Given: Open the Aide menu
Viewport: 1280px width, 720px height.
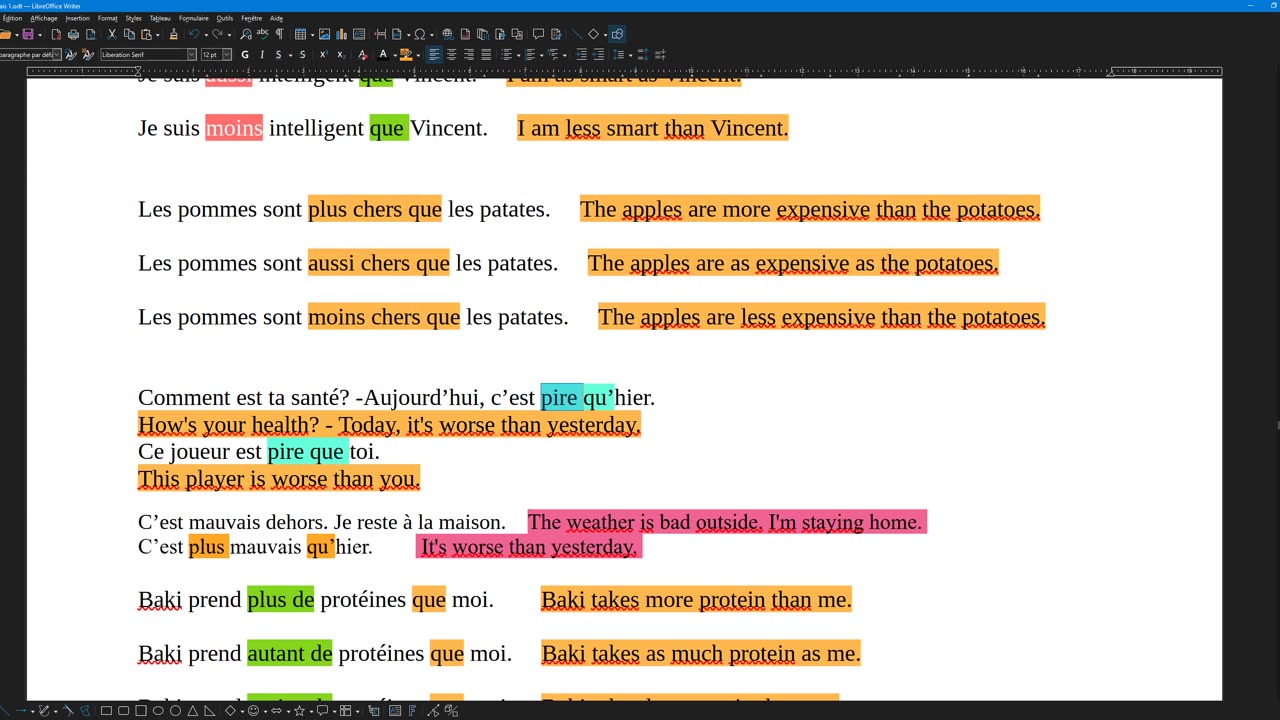Looking at the screenshot, I should pyautogui.click(x=277, y=18).
